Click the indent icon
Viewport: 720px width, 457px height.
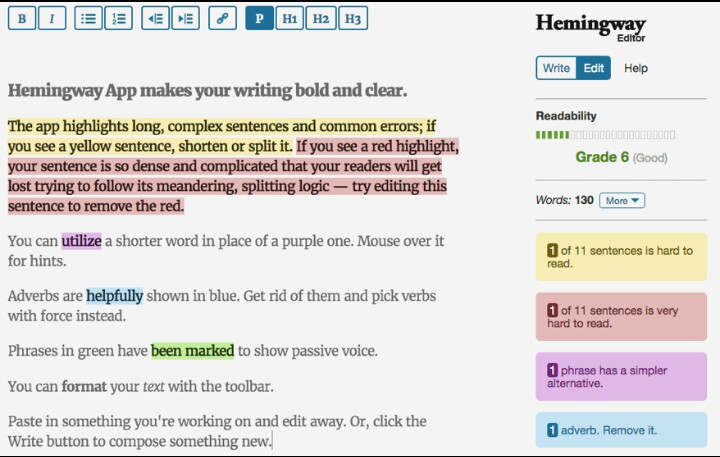click(x=185, y=18)
